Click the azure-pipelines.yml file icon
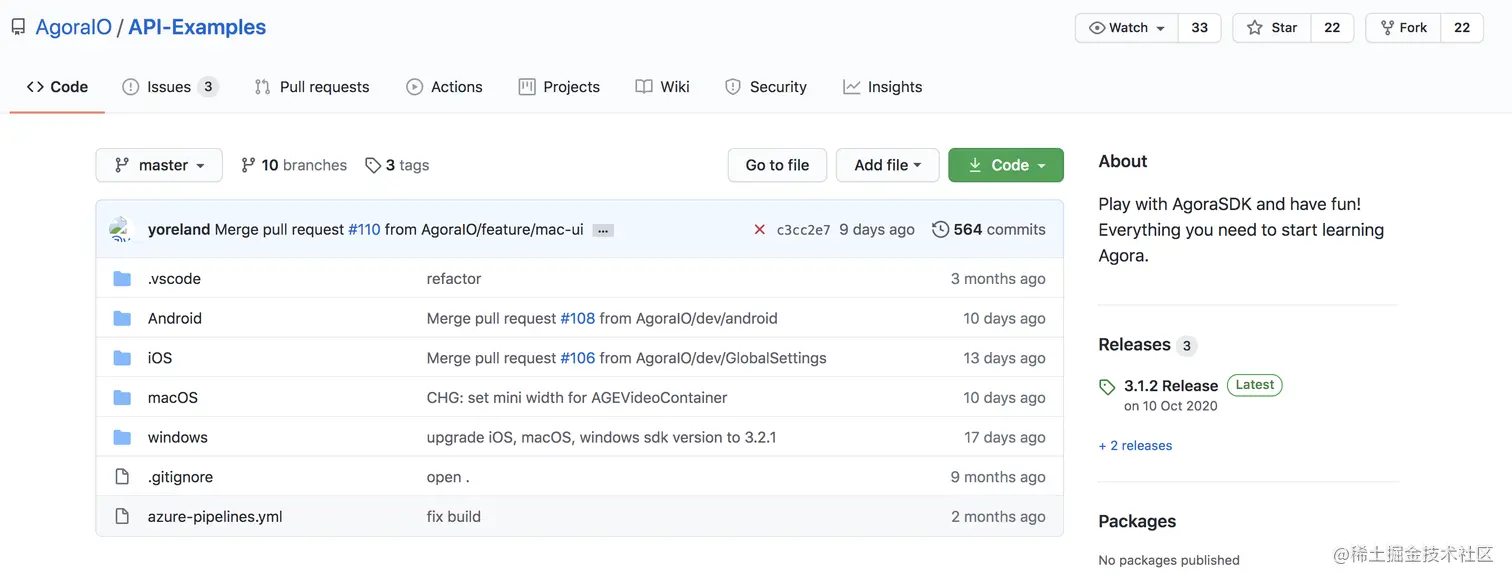 [x=122, y=517]
